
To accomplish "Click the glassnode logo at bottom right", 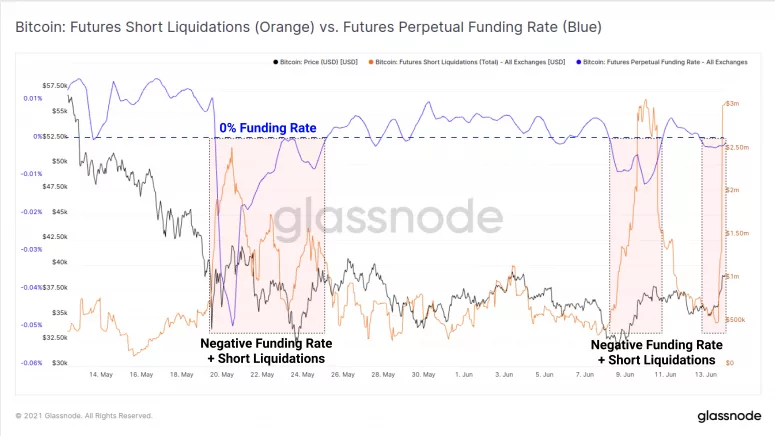I will (729, 416).
